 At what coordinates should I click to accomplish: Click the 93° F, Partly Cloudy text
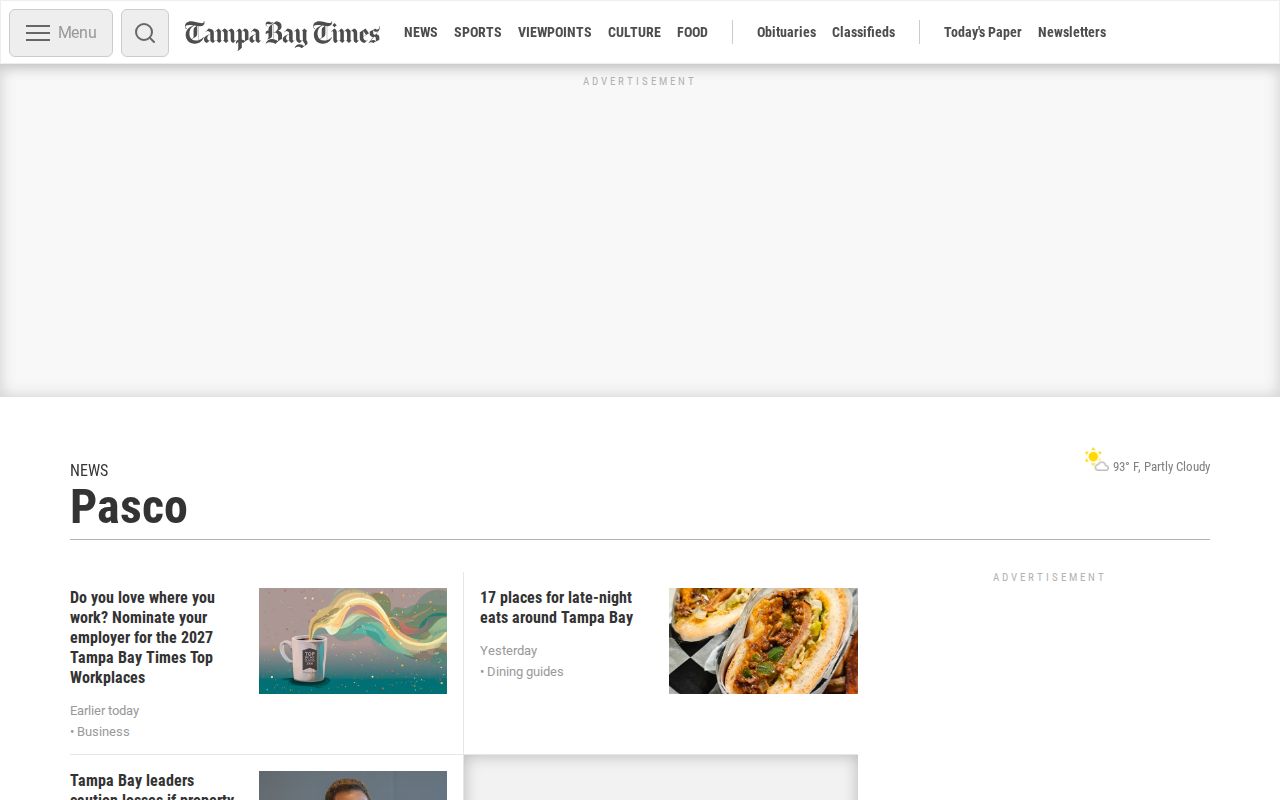click(x=1161, y=467)
